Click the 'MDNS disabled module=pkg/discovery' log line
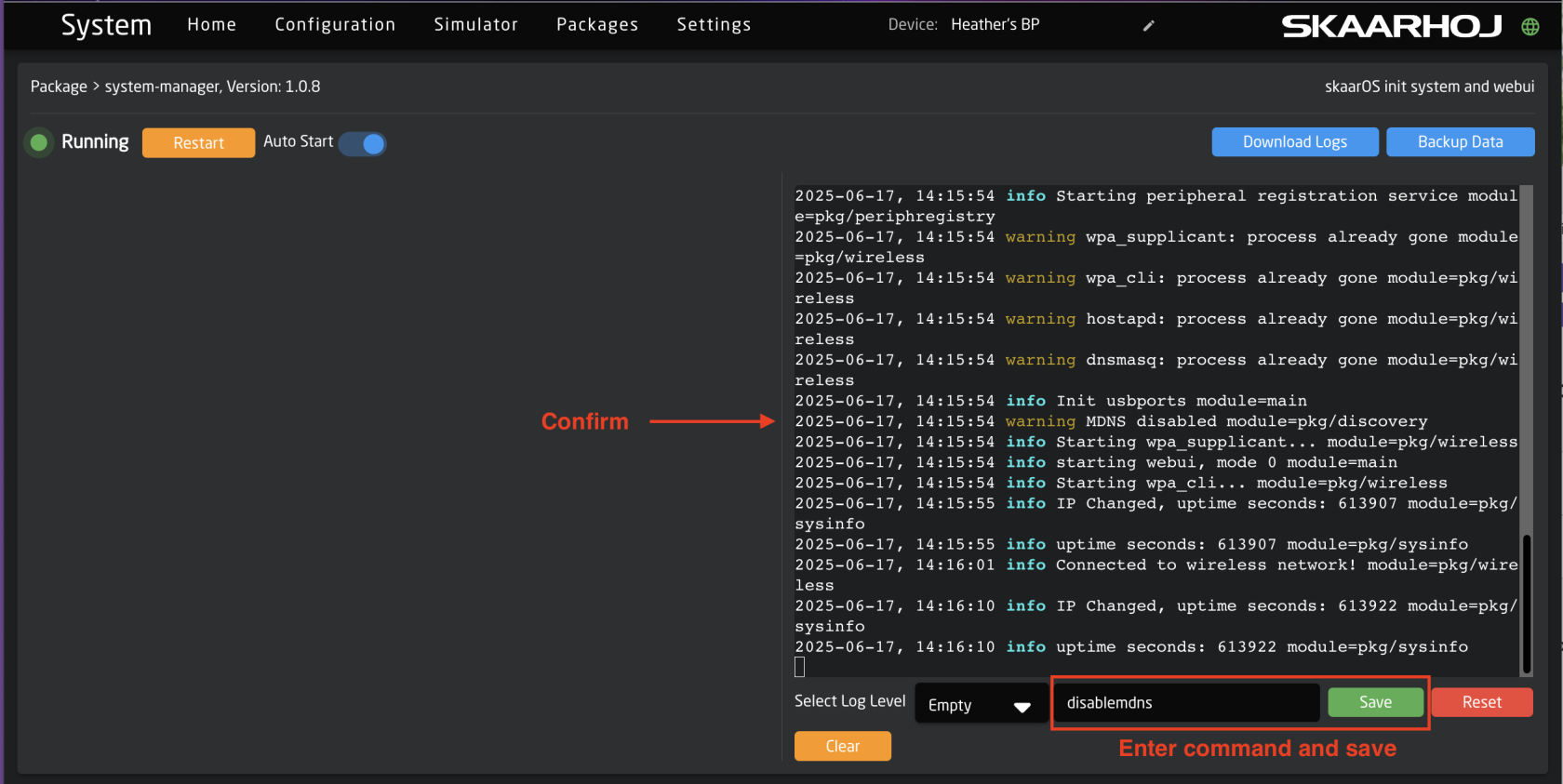Viewport: 1563px width, 784px height. [1111, 421]
